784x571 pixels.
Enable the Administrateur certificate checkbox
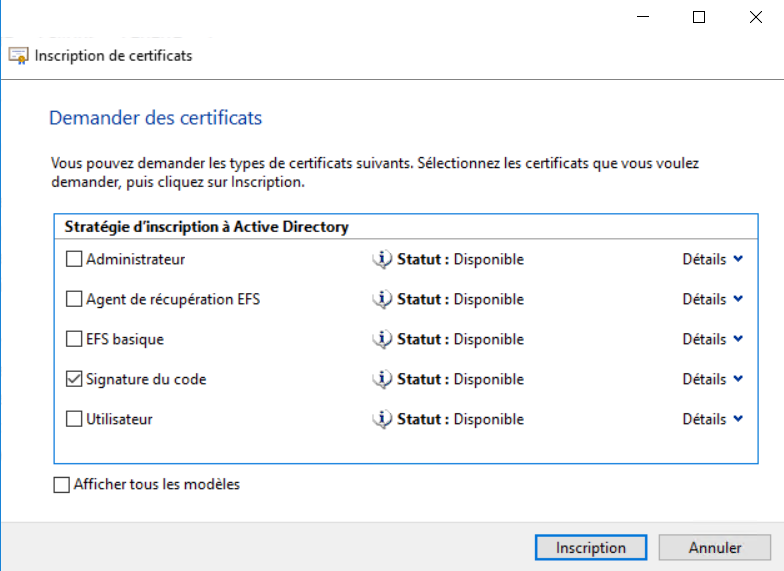pos(74,260)
